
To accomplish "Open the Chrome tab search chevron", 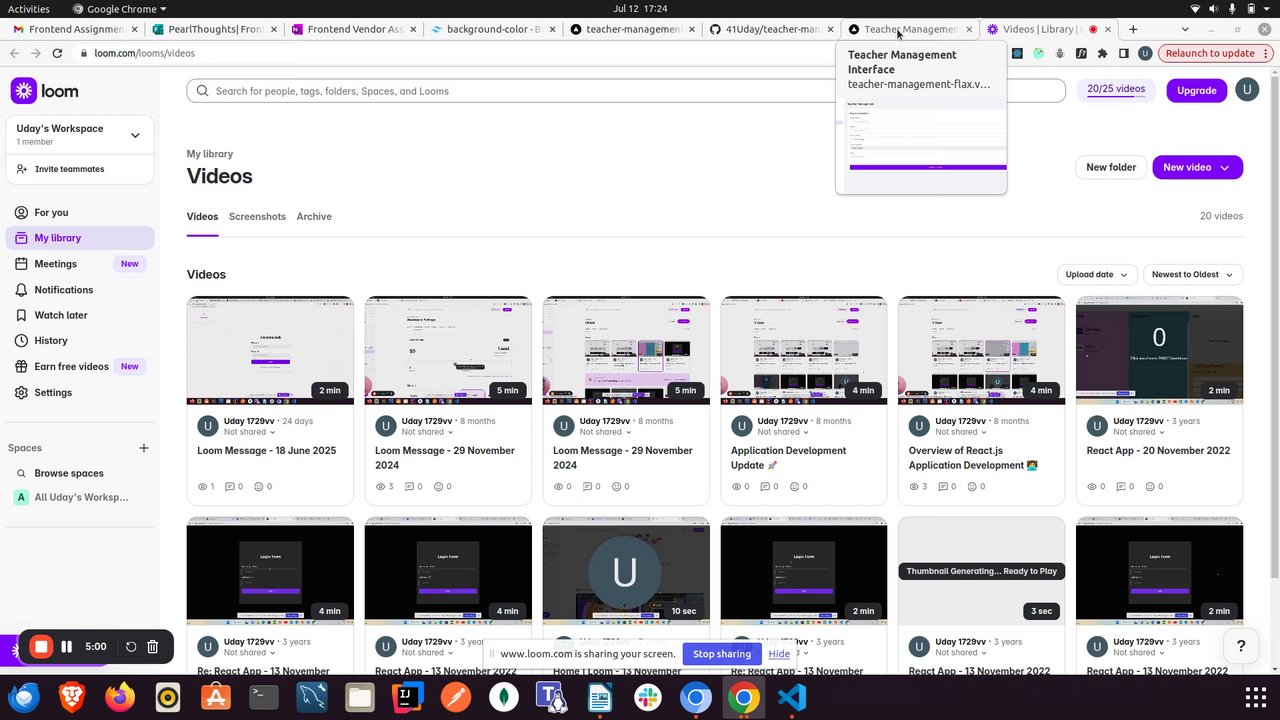I will (1185, 29).
